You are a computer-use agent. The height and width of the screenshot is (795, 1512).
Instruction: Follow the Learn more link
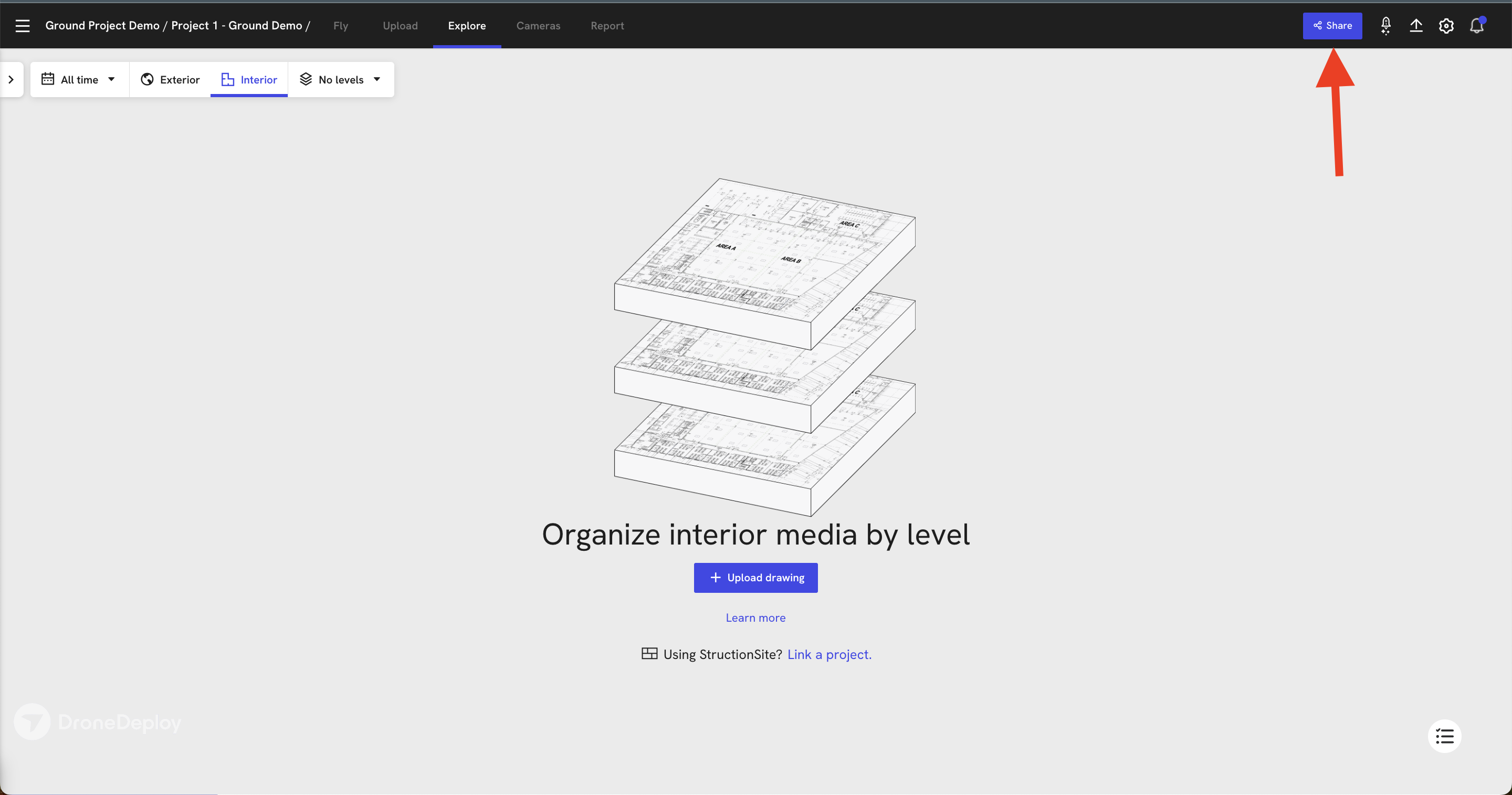tap(755, 617)
